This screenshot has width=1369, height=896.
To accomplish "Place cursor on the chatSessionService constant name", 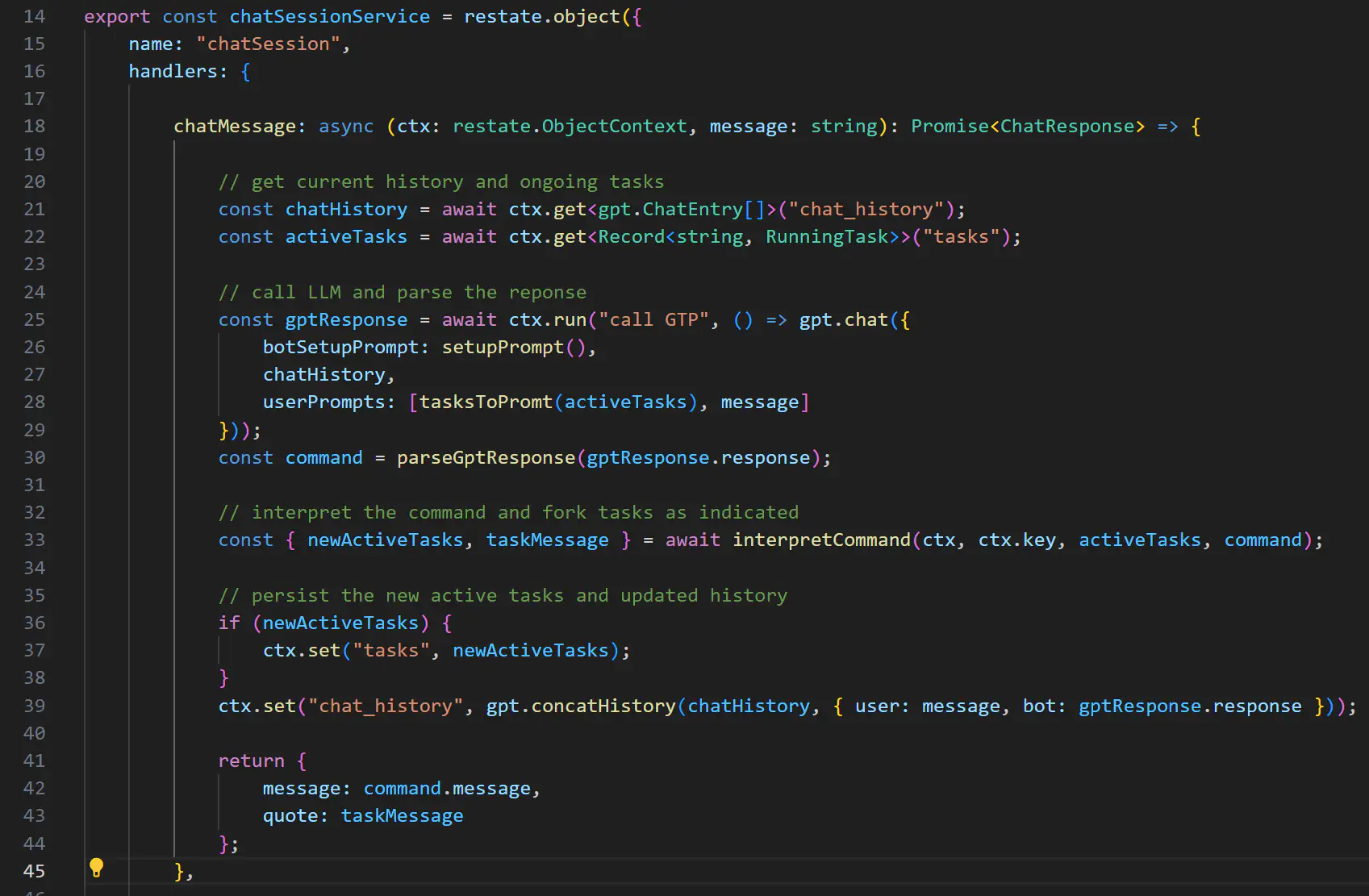I will (329, 16).
